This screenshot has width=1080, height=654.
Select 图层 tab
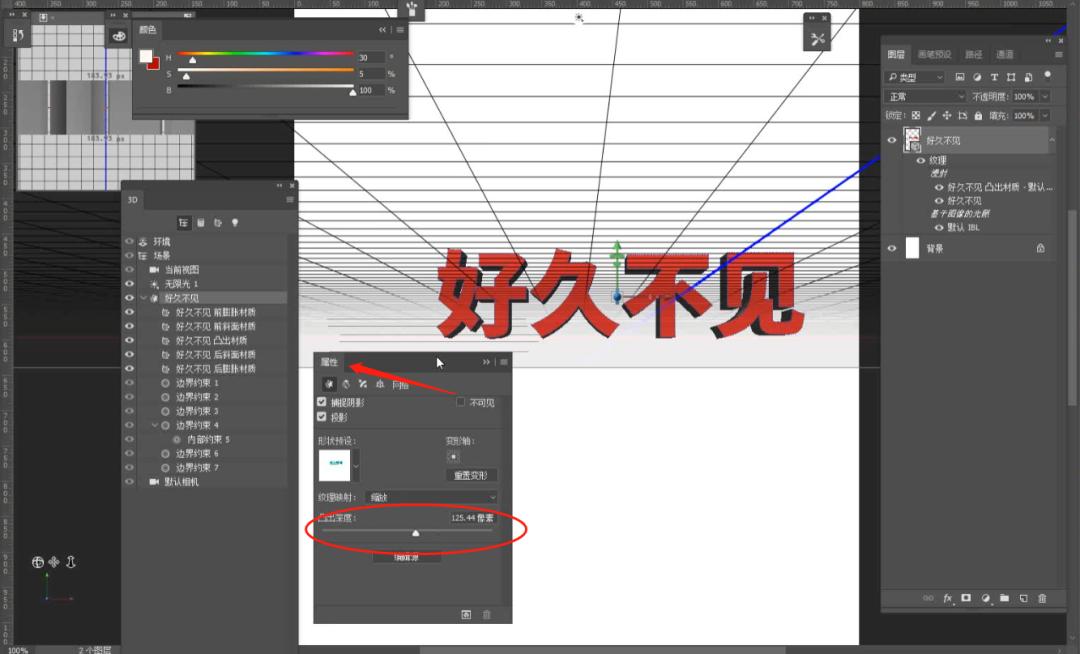click(x=896, y=54)
